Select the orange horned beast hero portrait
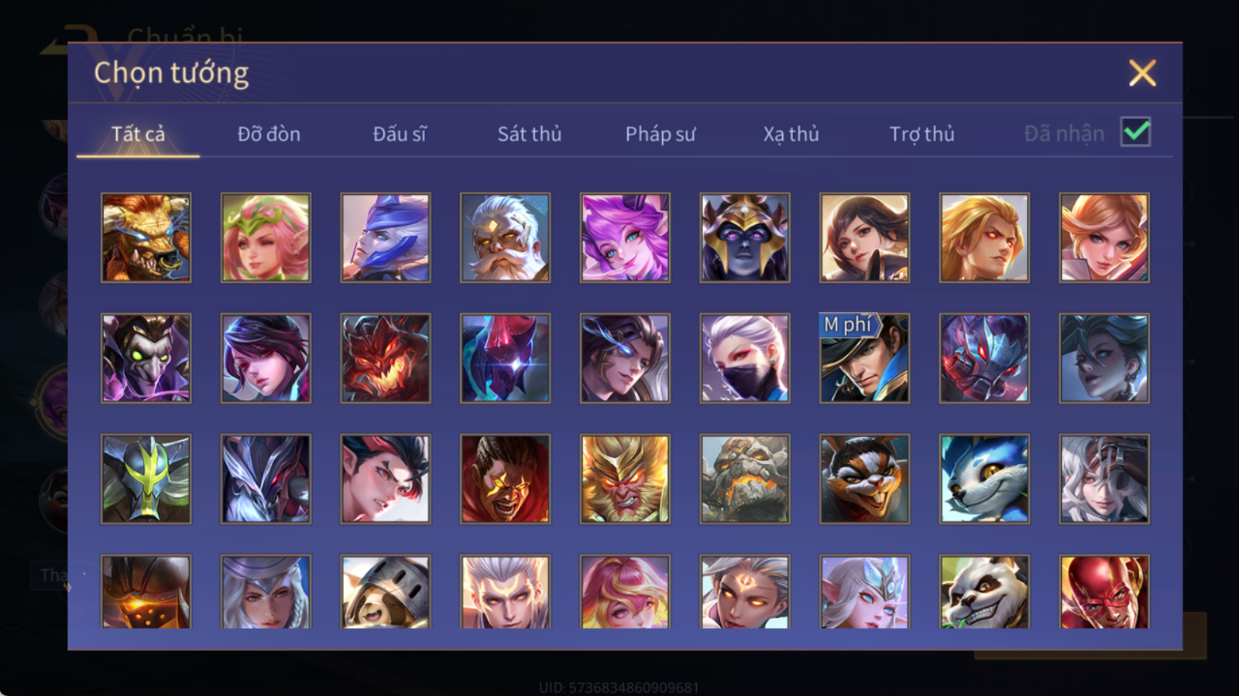This screenshot has height=696, width=1239. click(146, 238)
